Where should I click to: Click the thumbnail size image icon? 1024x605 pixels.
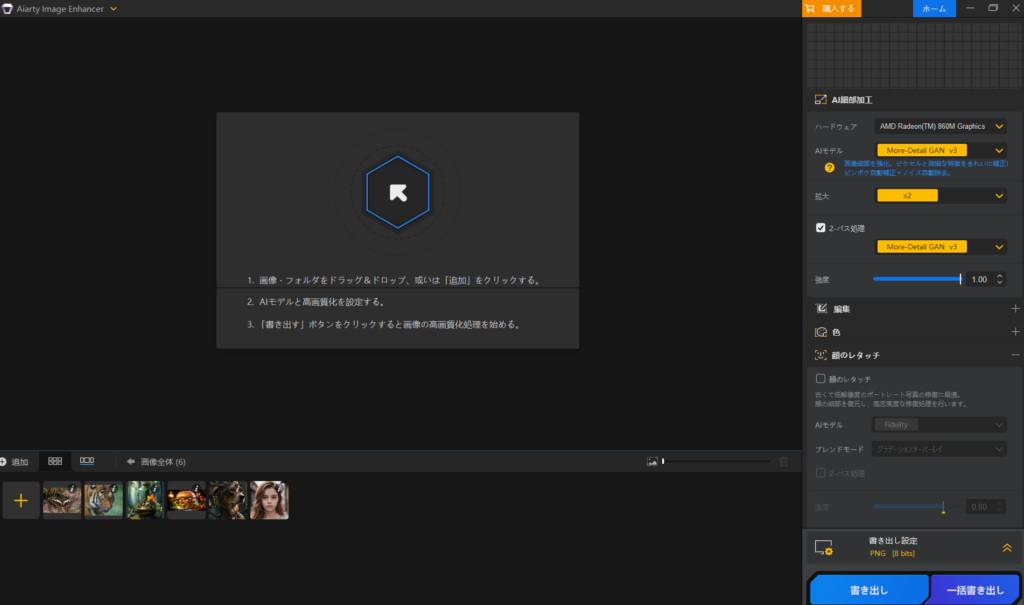pos(652,461)
